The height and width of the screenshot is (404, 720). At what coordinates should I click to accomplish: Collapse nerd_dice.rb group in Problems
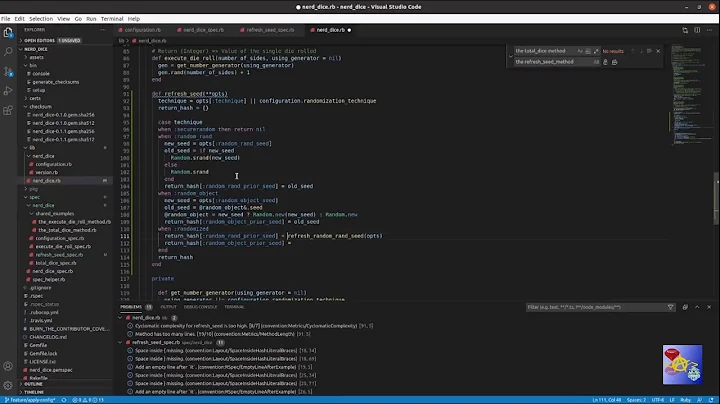(x=120, y=318)
